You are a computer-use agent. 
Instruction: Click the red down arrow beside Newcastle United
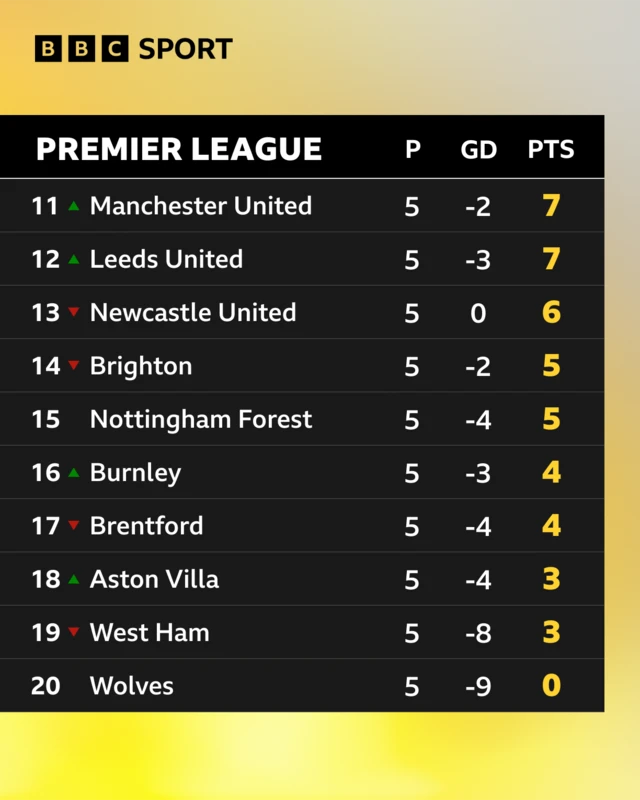[73, 313]
